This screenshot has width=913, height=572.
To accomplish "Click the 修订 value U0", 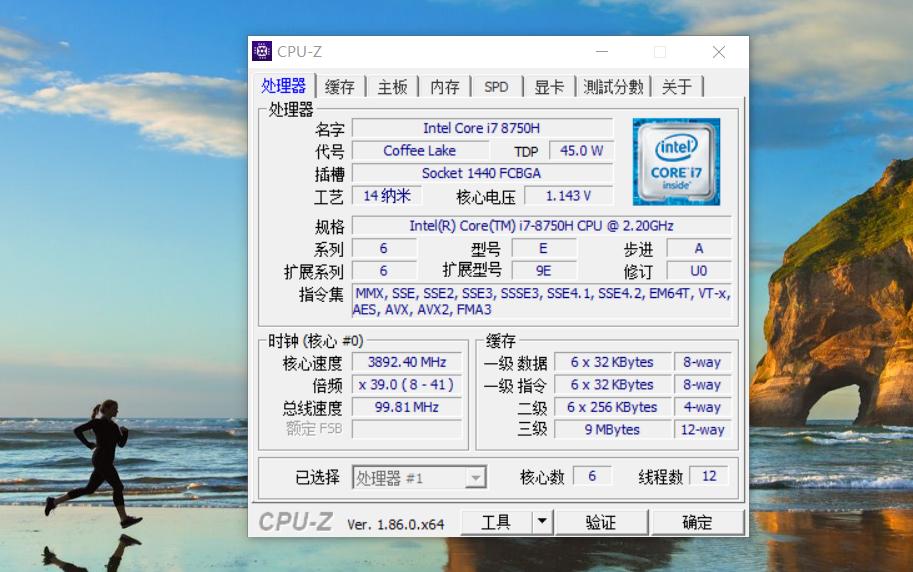I will click(x=699, y=271).
